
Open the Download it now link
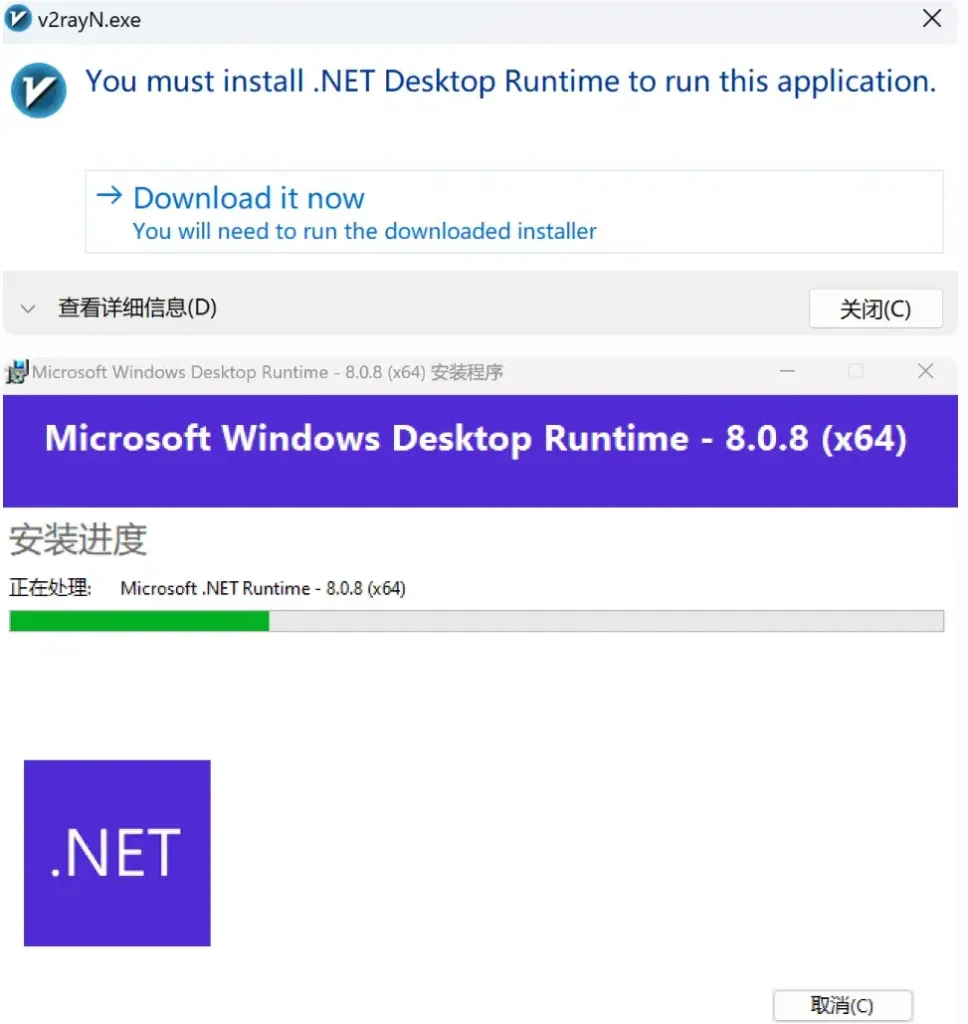pyautogui.click(x=248, y=197)
